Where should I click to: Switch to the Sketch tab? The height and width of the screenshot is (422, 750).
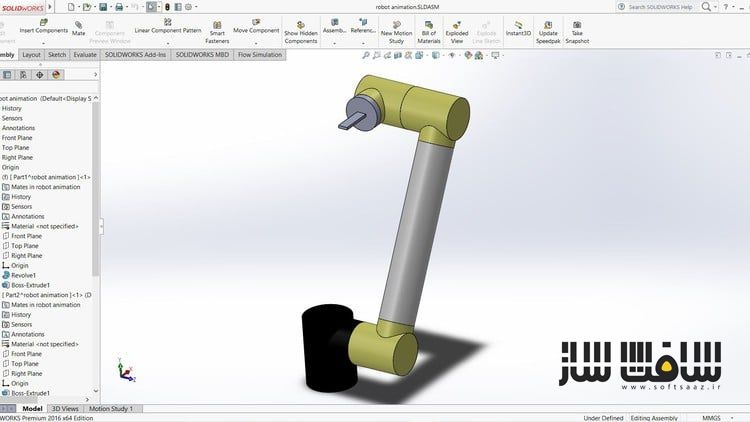point(57,55)
